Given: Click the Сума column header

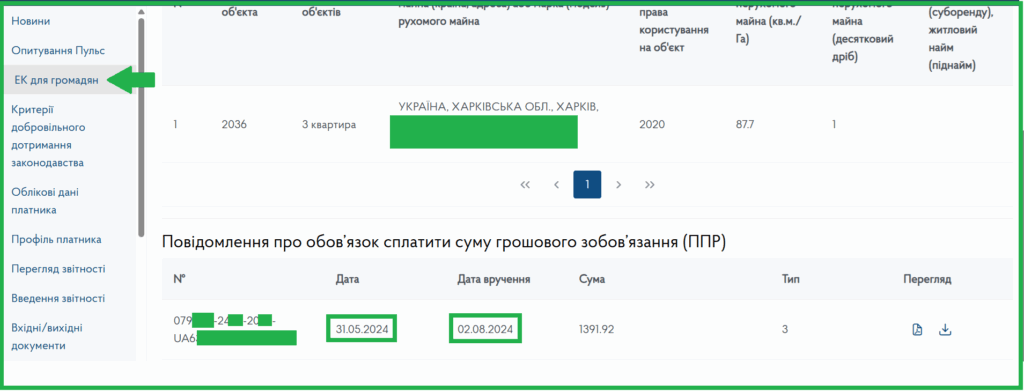Looking at the screenshot, I should click(592, 279).
